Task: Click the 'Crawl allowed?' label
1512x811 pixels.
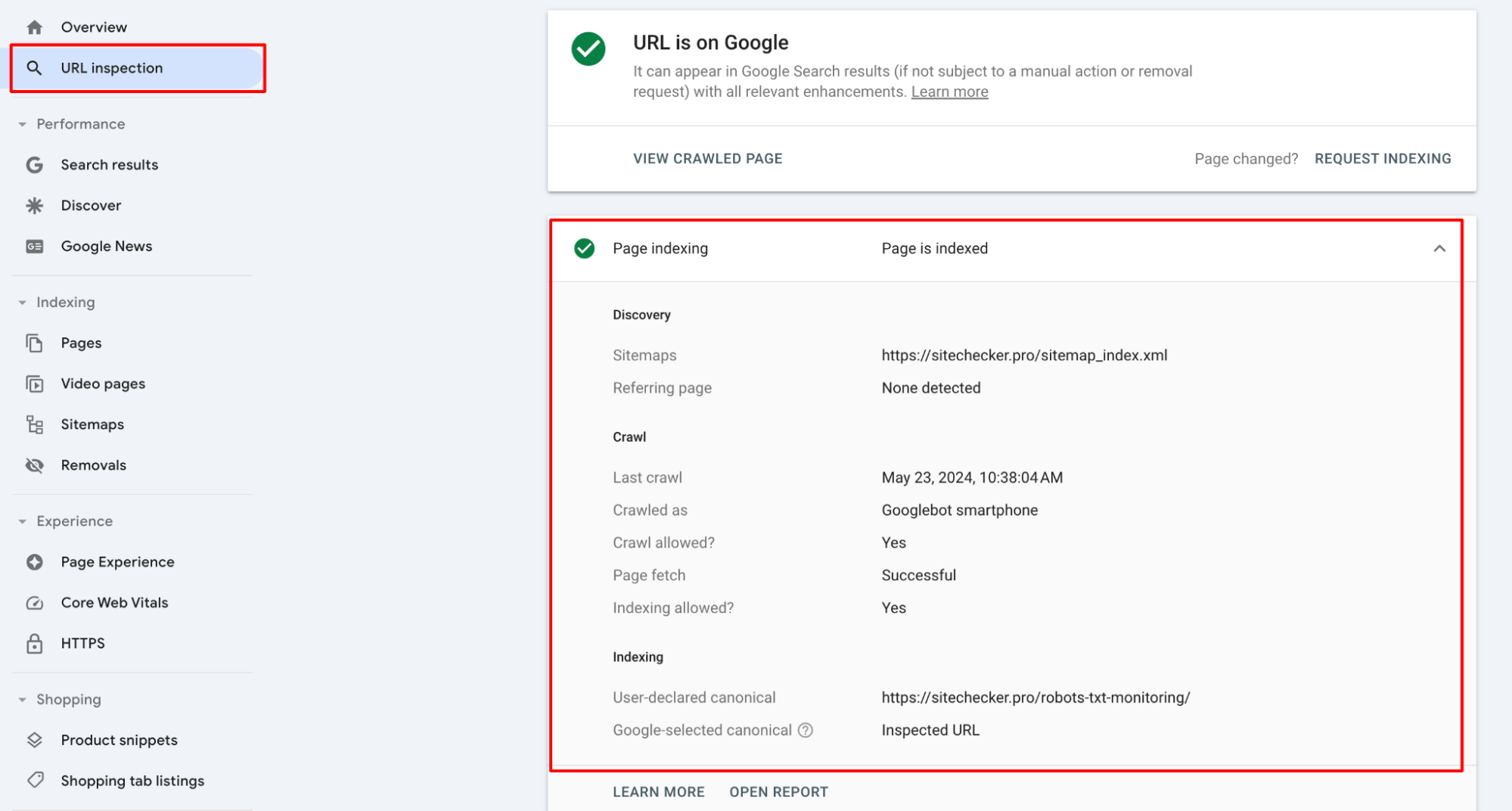Action: (x=663, y=542)
